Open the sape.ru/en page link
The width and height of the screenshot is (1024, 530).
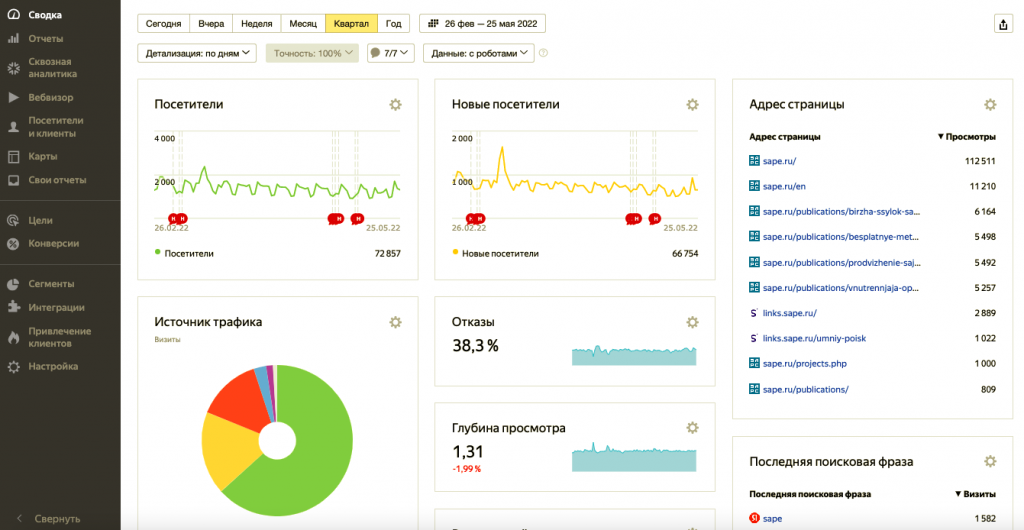click(x=784, y=187)
